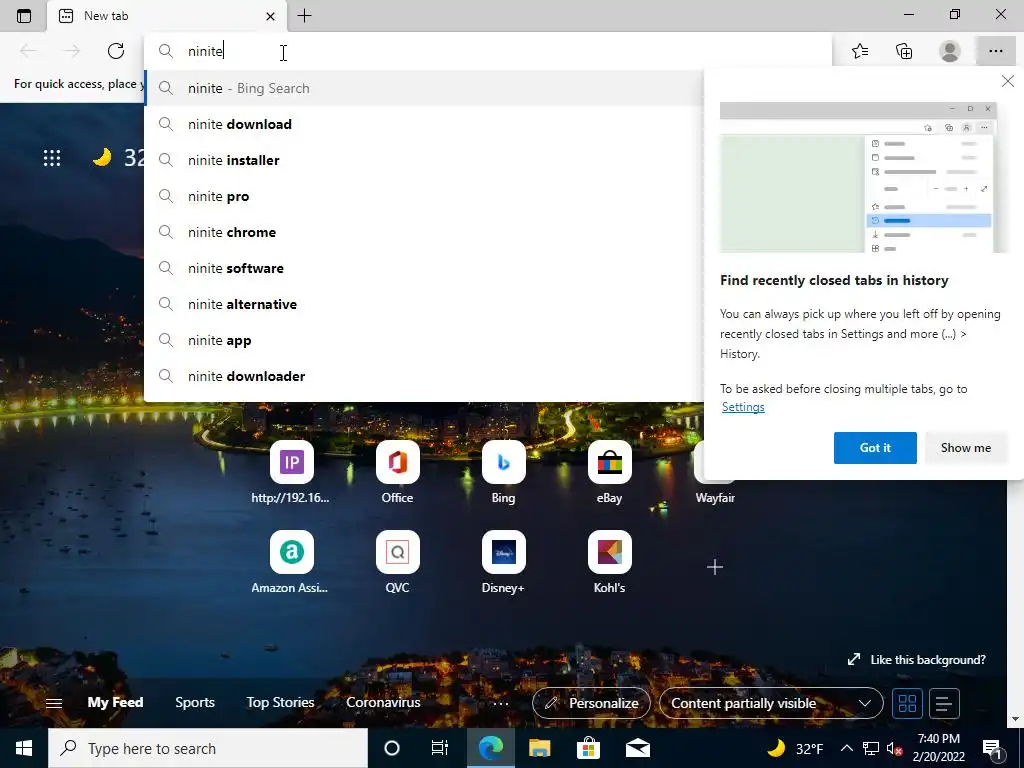Open the user profile icon
Screen dimensions: 1024x768
(x=950, y=51)
